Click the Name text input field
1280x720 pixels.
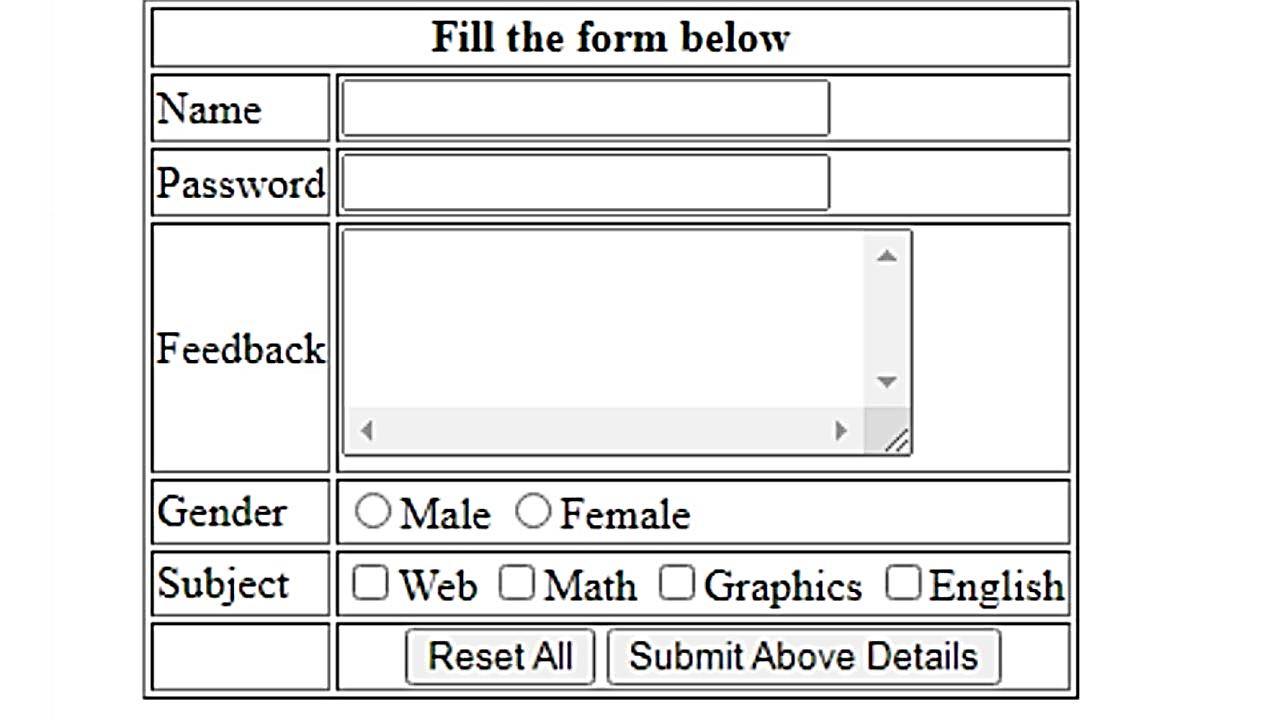coord(585,108)
